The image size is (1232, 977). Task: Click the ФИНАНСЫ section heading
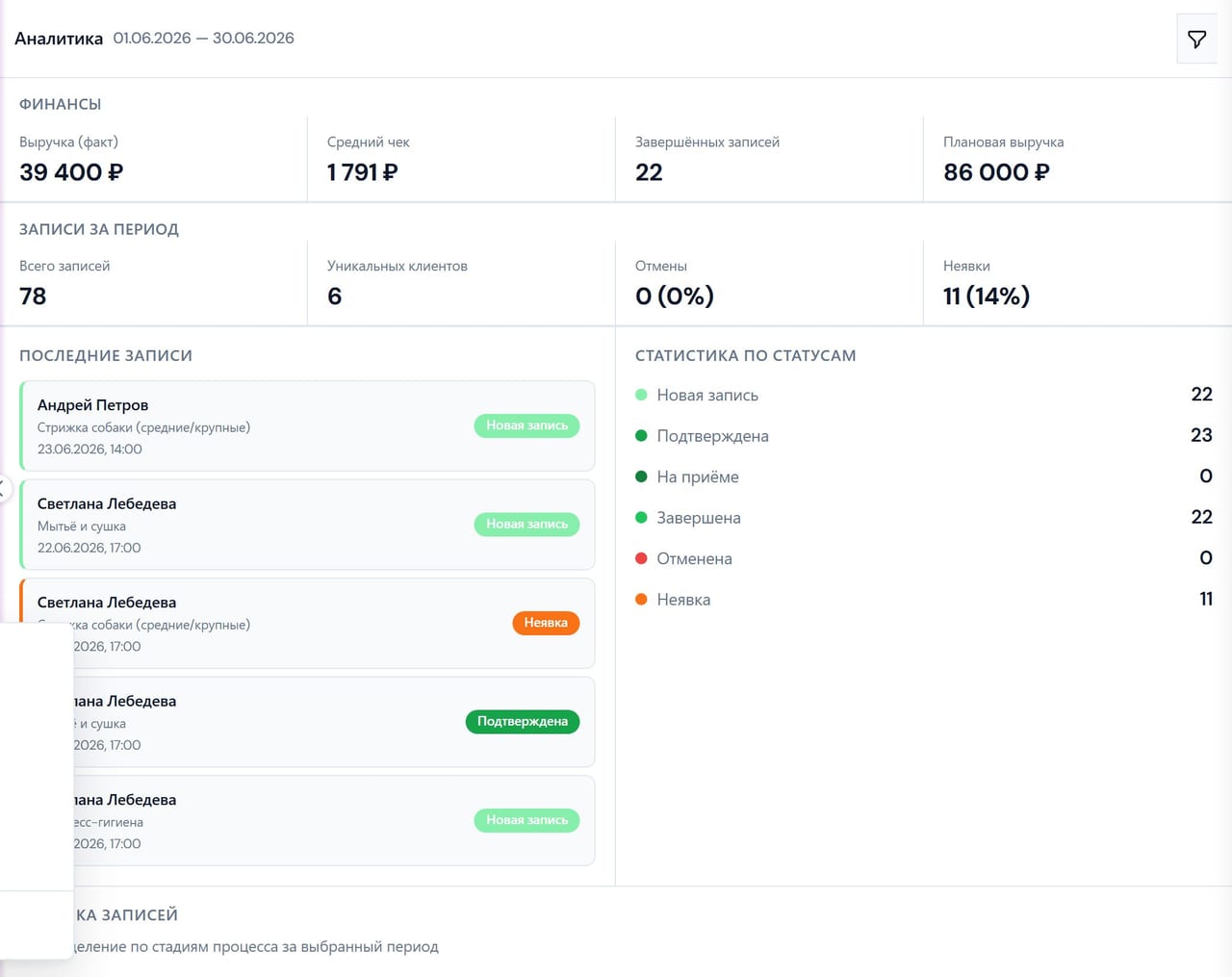pos(61,104)
